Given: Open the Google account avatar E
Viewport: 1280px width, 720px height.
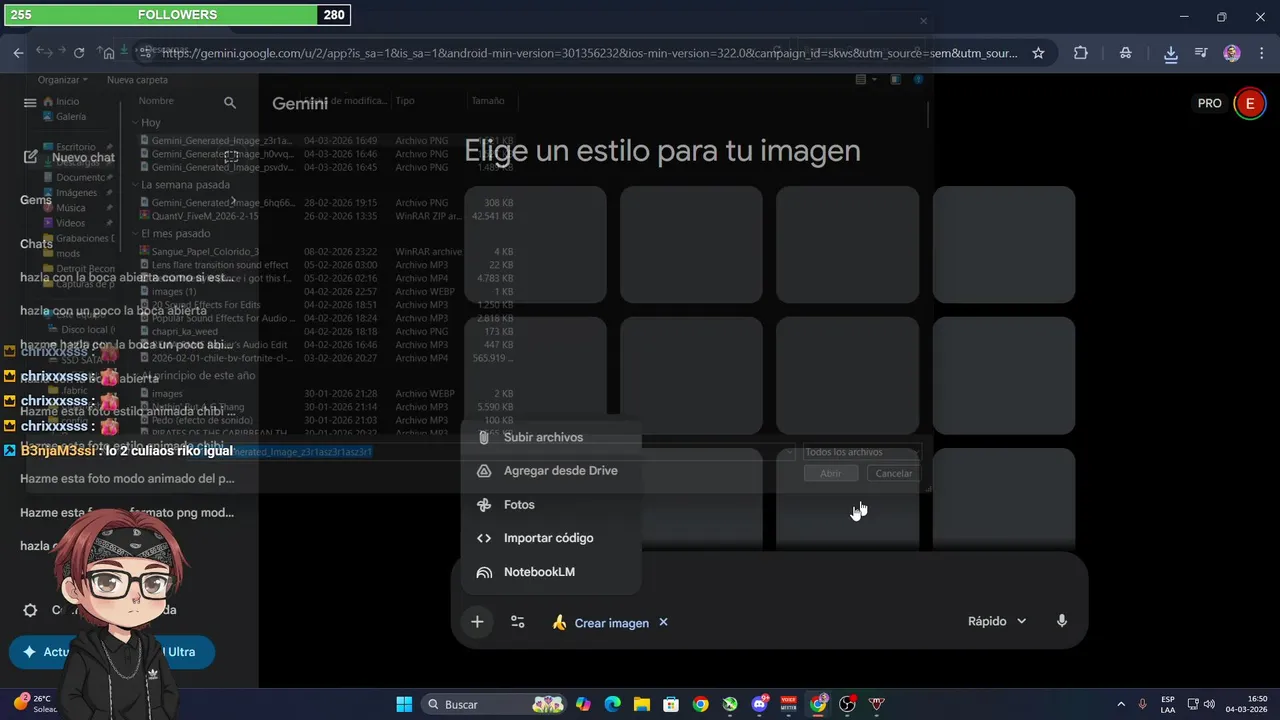Looking at the screenshot, I should click(x=1249, y=103).
